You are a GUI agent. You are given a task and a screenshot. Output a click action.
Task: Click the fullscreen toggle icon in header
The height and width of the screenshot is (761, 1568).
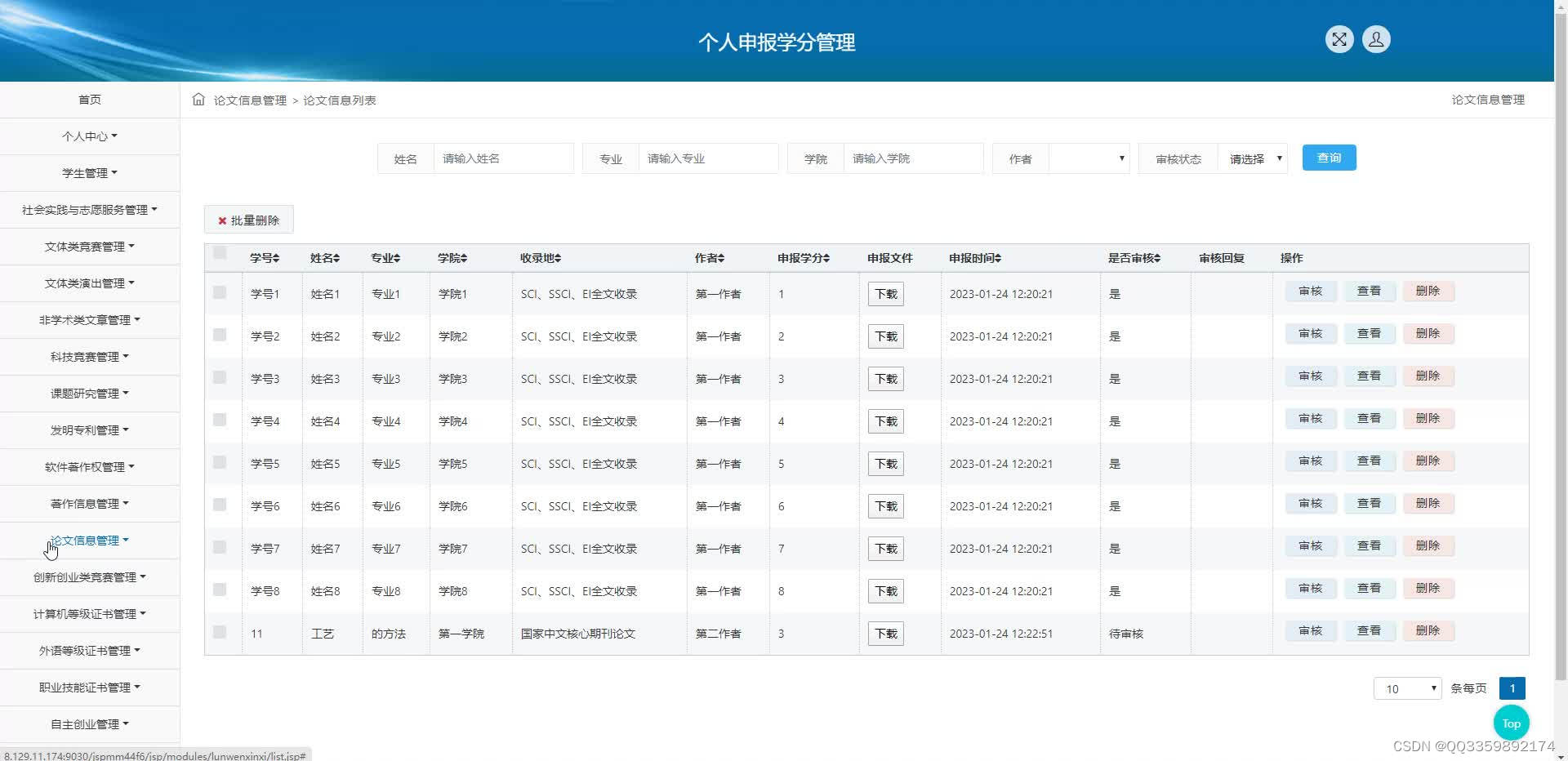1339,39
